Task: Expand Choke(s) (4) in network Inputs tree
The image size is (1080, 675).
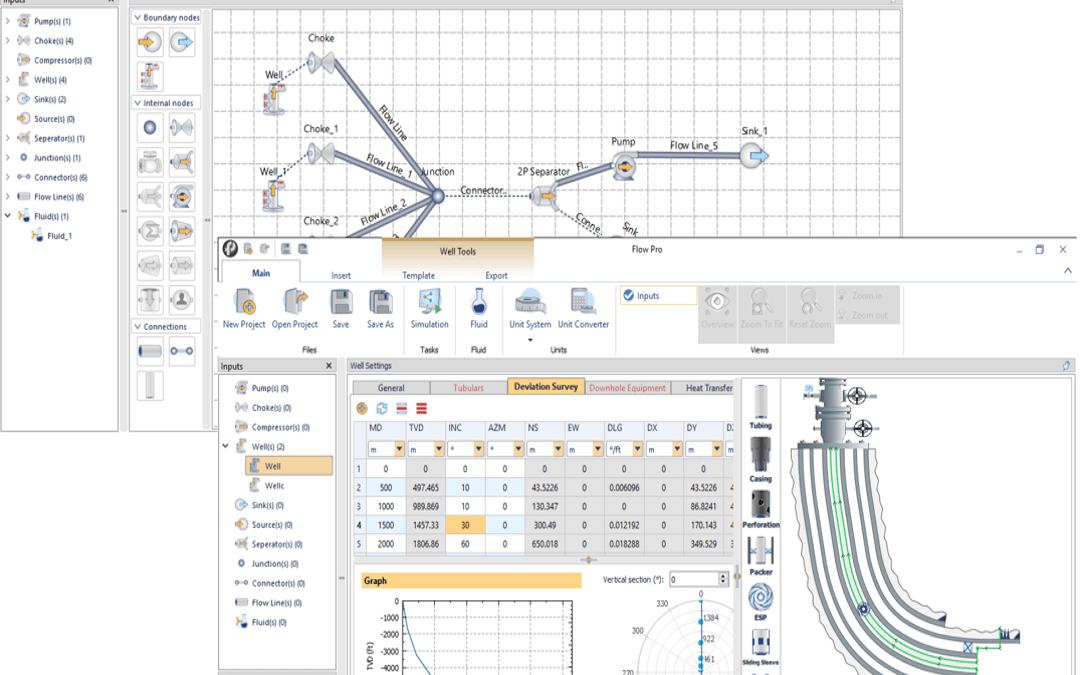Action: 8,41
